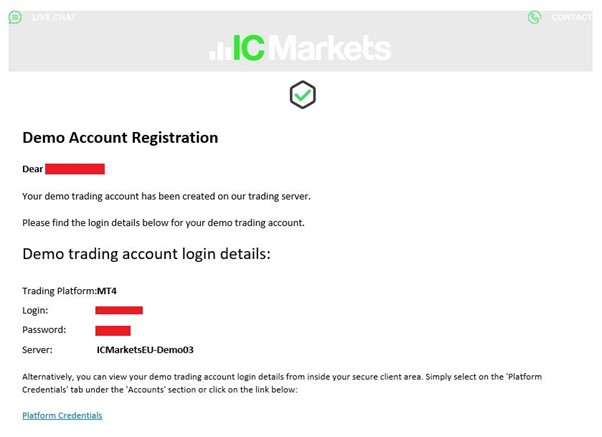Open the CONTACT header link
Screen dimensions: 602x437
572,17
